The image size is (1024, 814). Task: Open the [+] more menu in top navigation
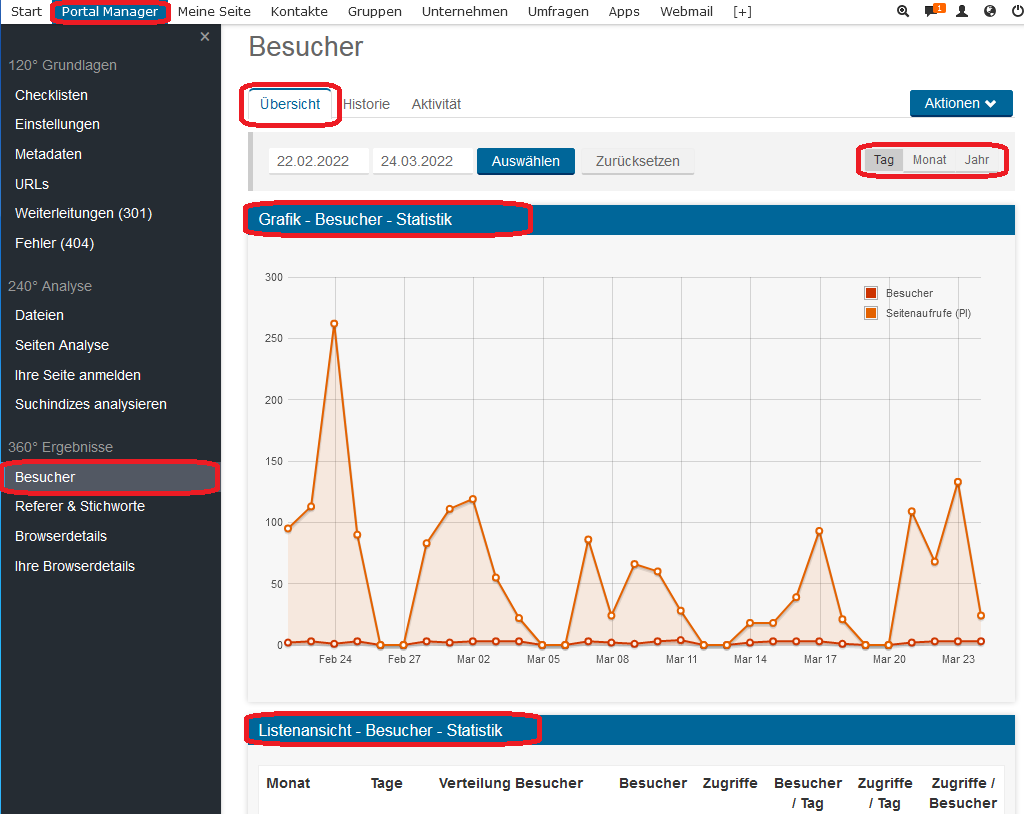pyautogui.click(x=742, y=12)
